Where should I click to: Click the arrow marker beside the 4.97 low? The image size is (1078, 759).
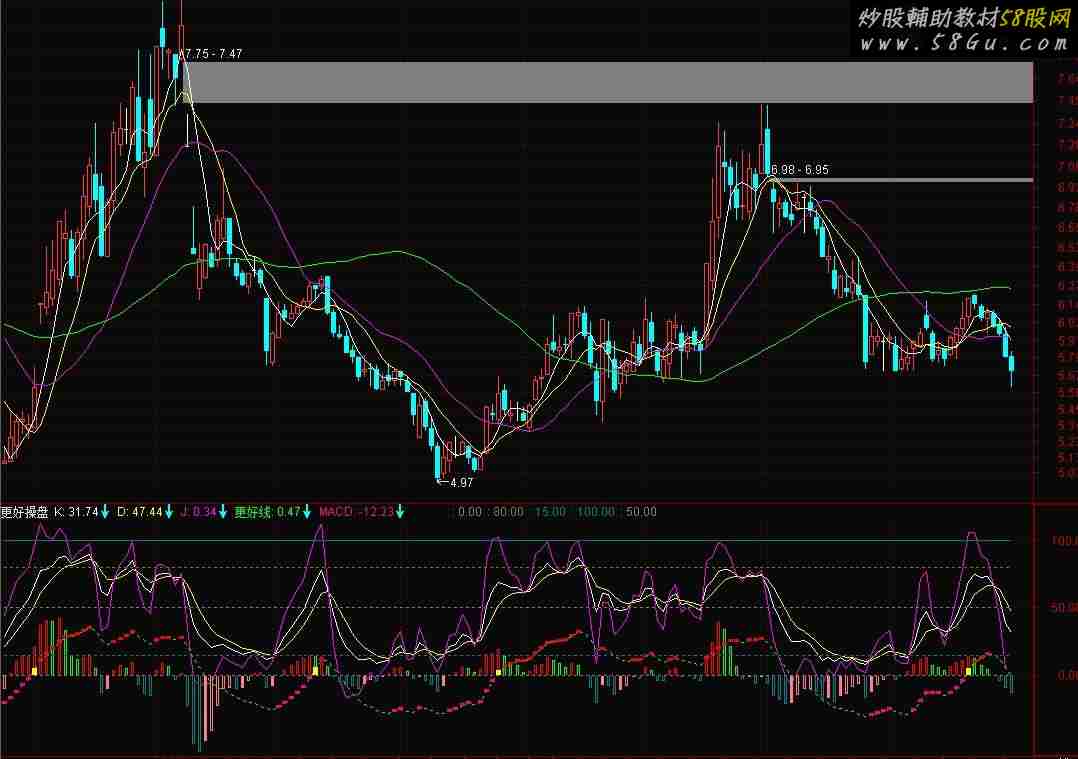(x=443, y=482)
